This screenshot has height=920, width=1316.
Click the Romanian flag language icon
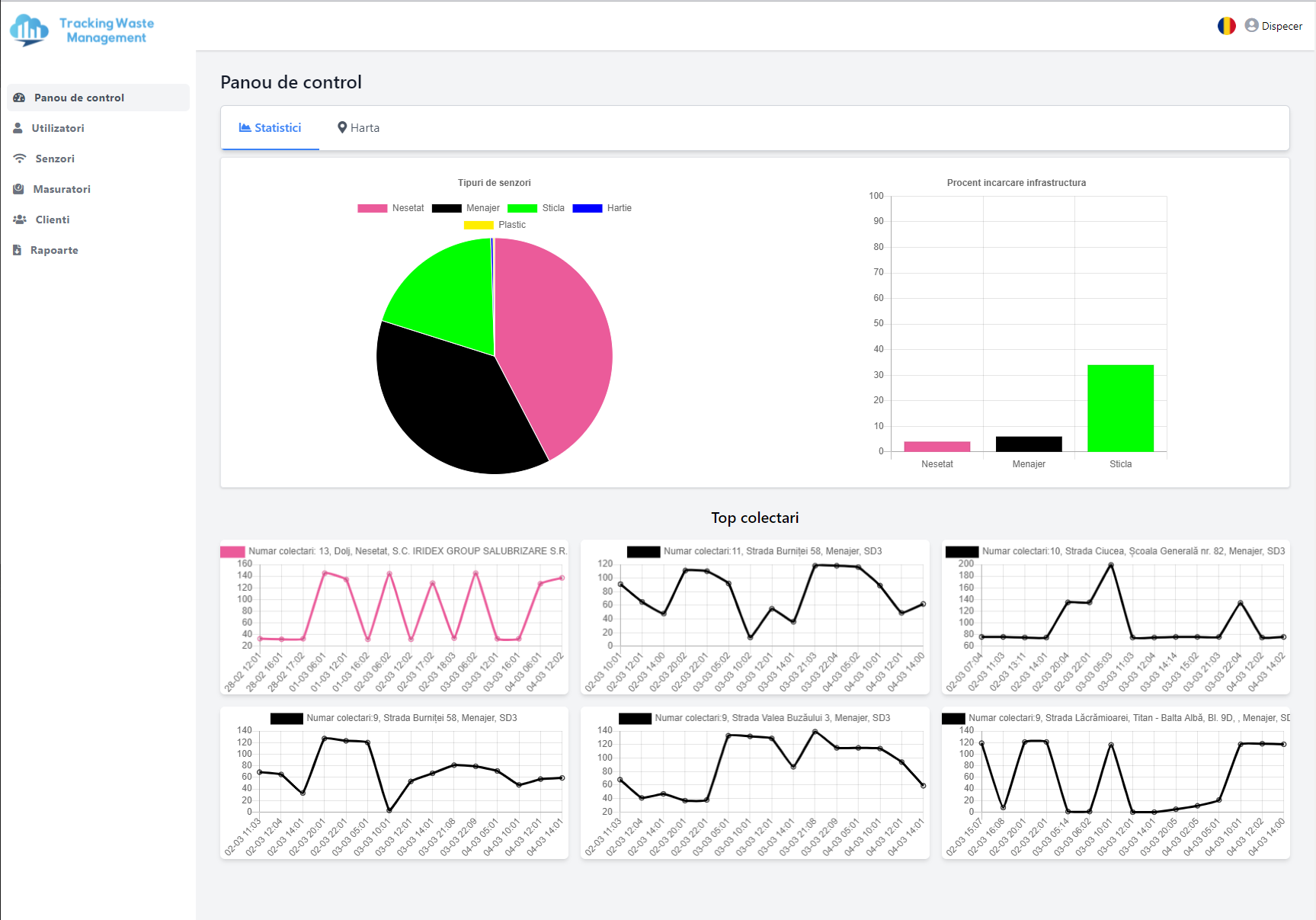[x=1226, y=26]
